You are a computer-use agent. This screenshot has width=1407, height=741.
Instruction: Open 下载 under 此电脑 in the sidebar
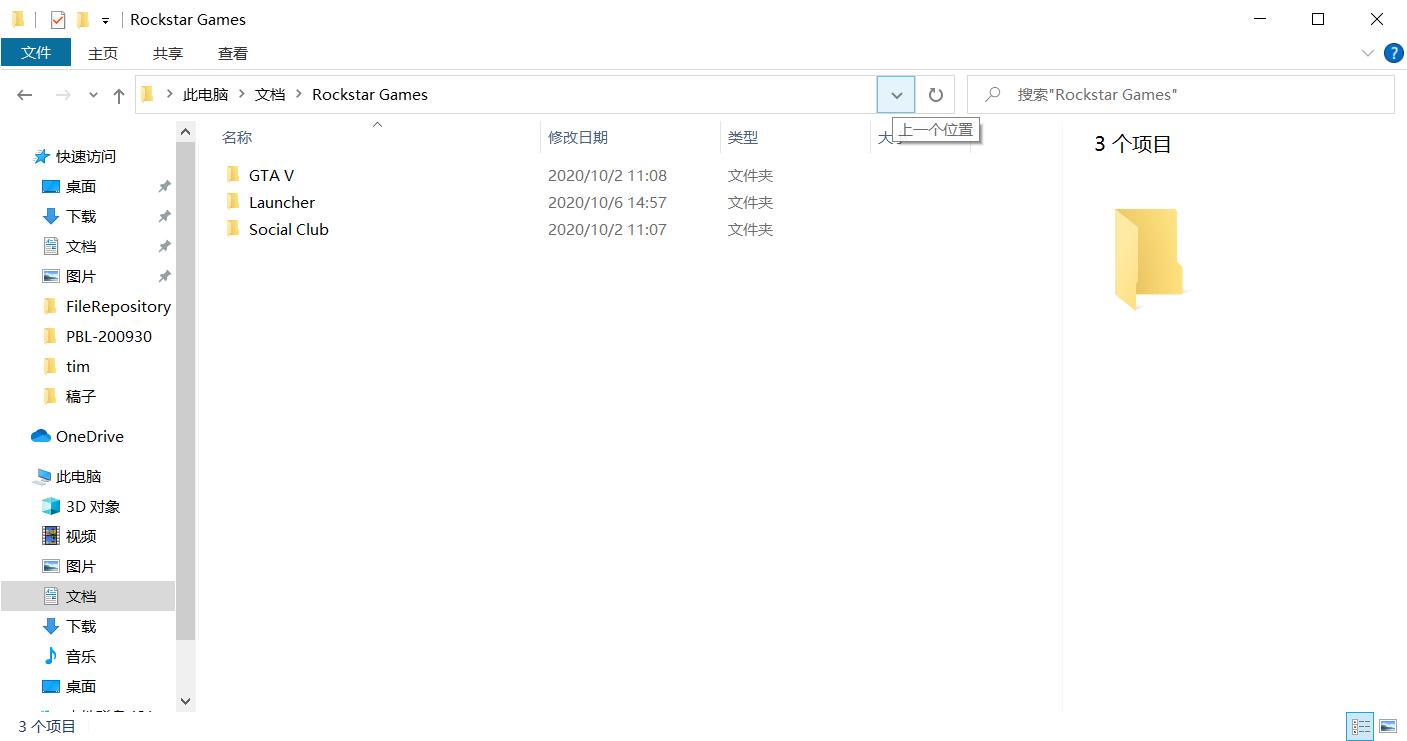(x=69, y=627)
